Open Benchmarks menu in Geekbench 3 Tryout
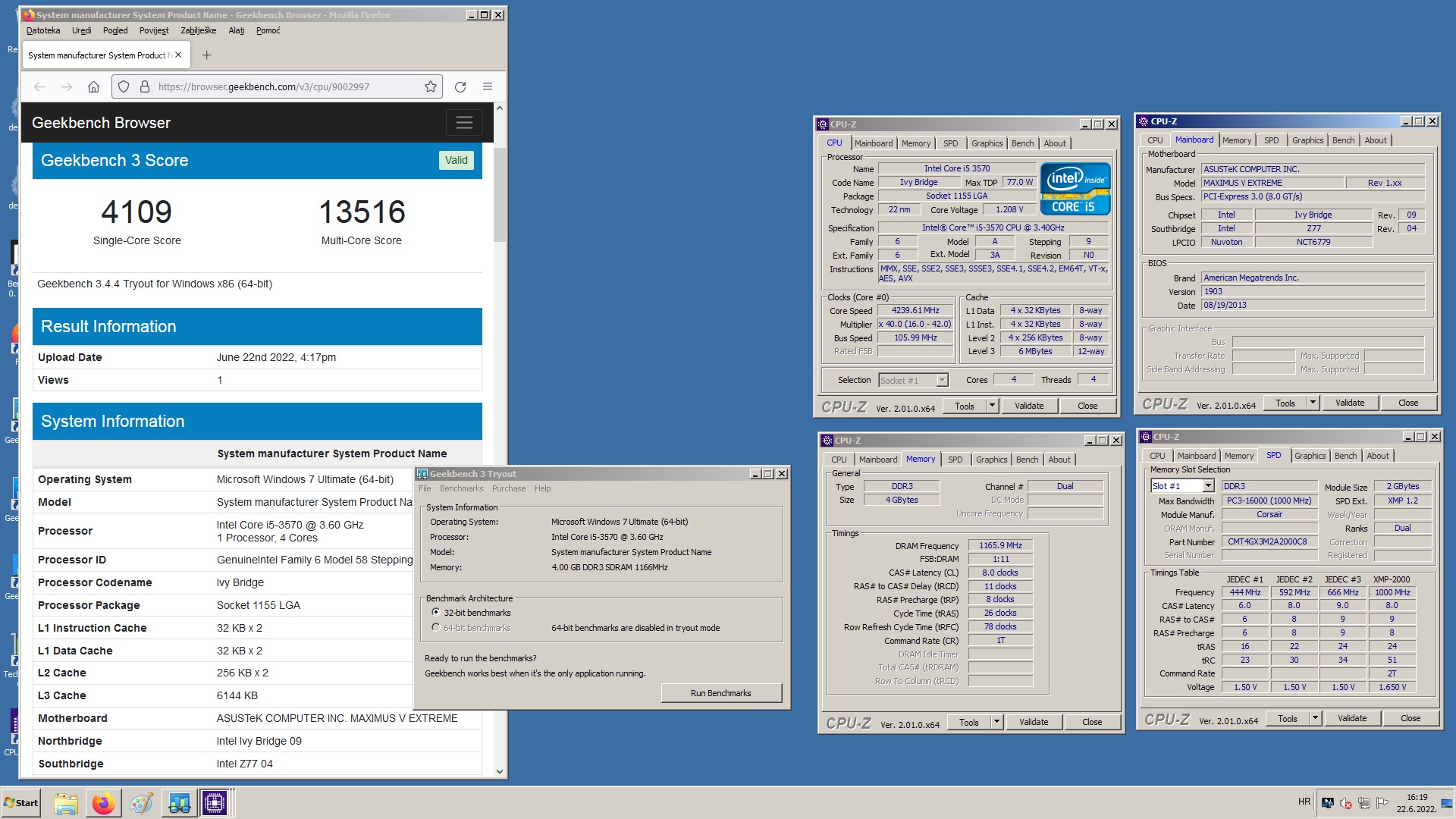The height and width of the screenshot is (819, 1456). [x=461, y=488]
